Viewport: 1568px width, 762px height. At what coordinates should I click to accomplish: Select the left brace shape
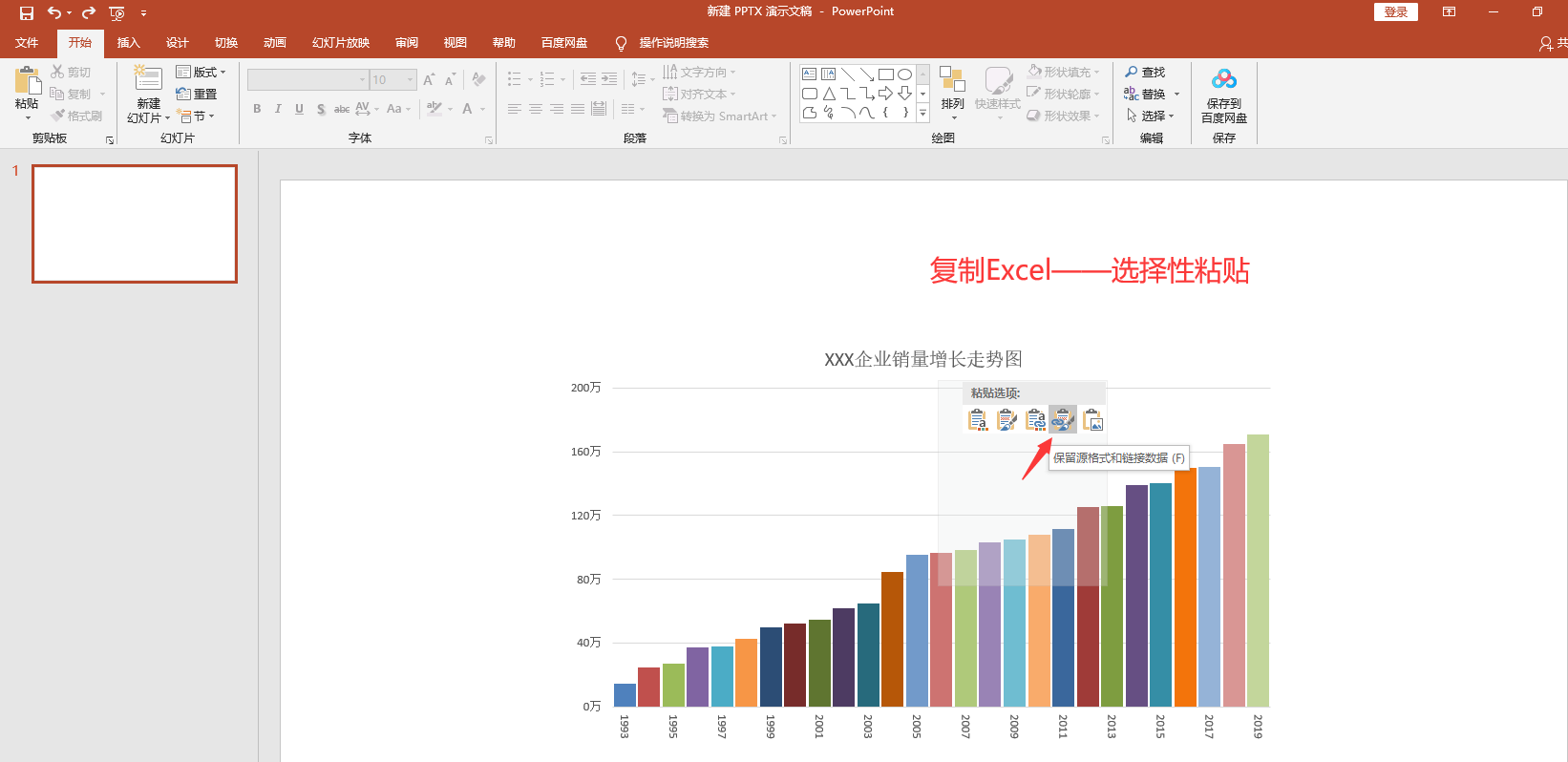pos(886,113)
